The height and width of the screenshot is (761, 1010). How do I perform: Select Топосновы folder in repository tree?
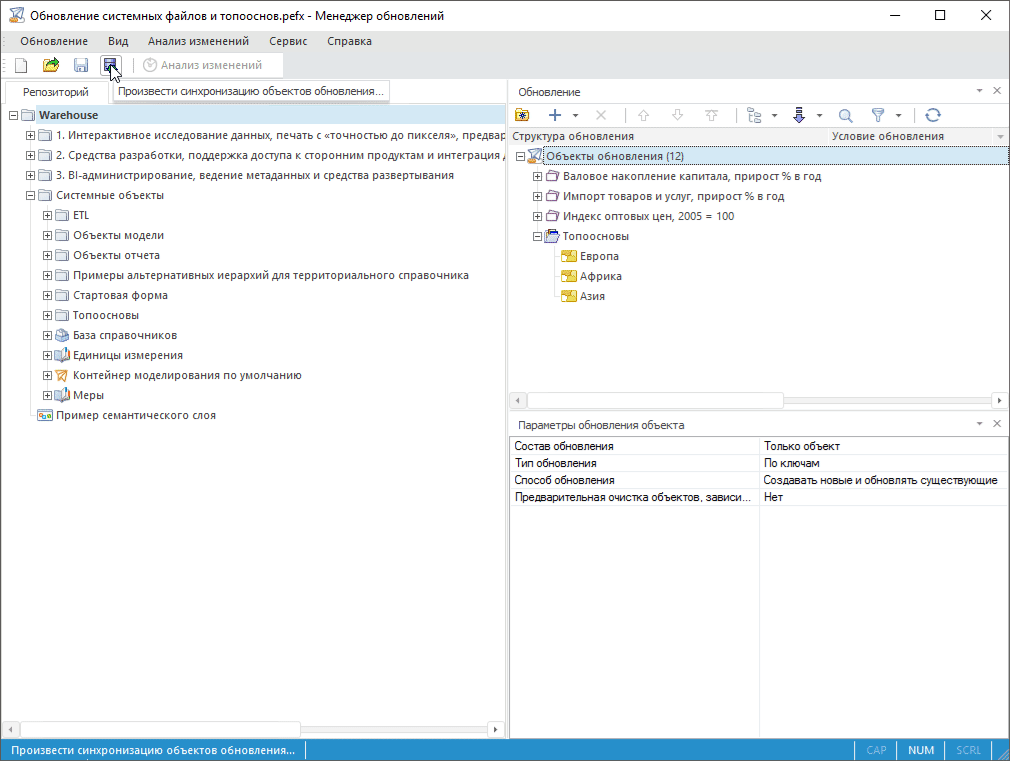106,315
